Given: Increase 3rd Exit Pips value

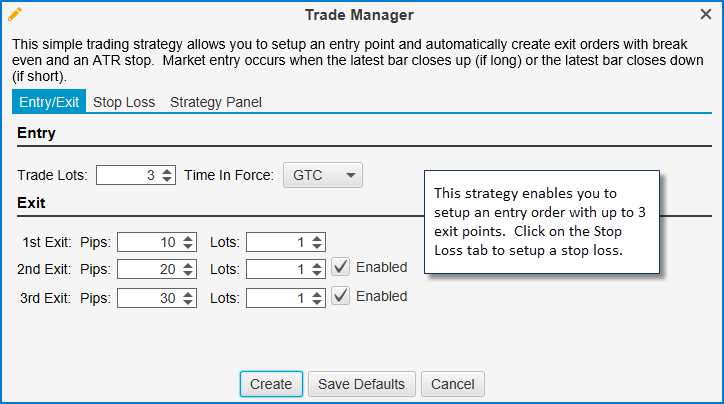Looking at the screenshot, I should (187, 292).
